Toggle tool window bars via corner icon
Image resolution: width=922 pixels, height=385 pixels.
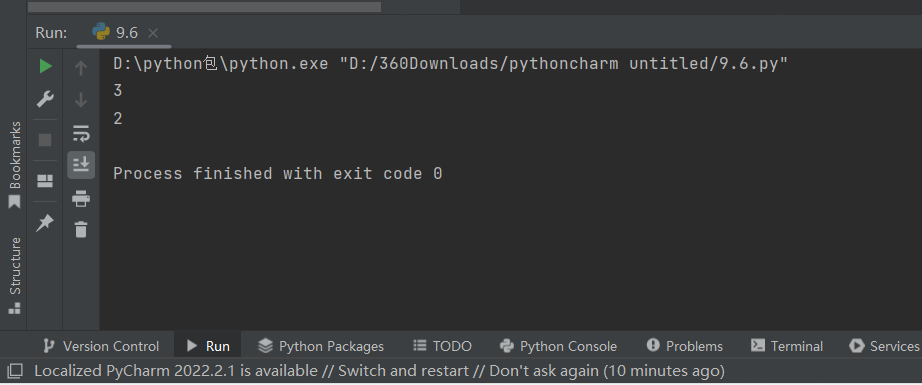point(14,371)
